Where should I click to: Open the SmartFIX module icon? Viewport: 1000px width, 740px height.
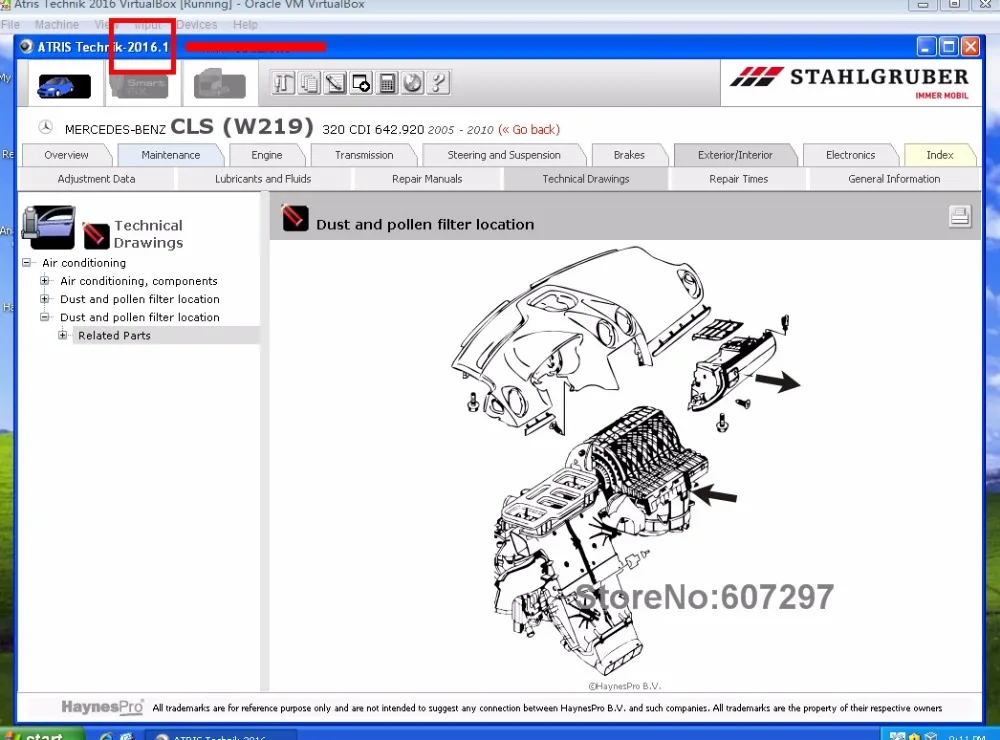click(140, 86)
